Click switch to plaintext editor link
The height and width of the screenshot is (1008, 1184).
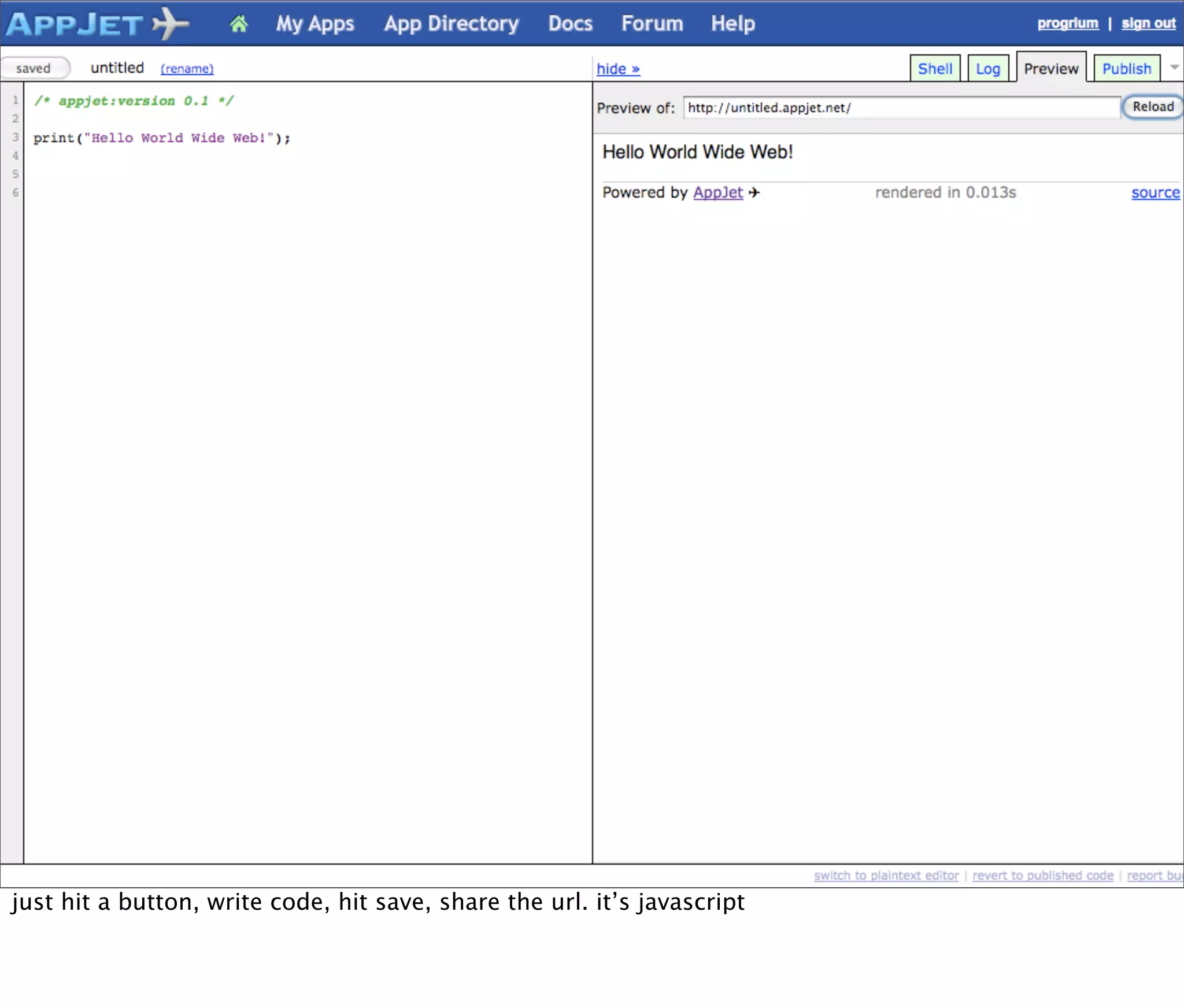[x=886, y=876]
